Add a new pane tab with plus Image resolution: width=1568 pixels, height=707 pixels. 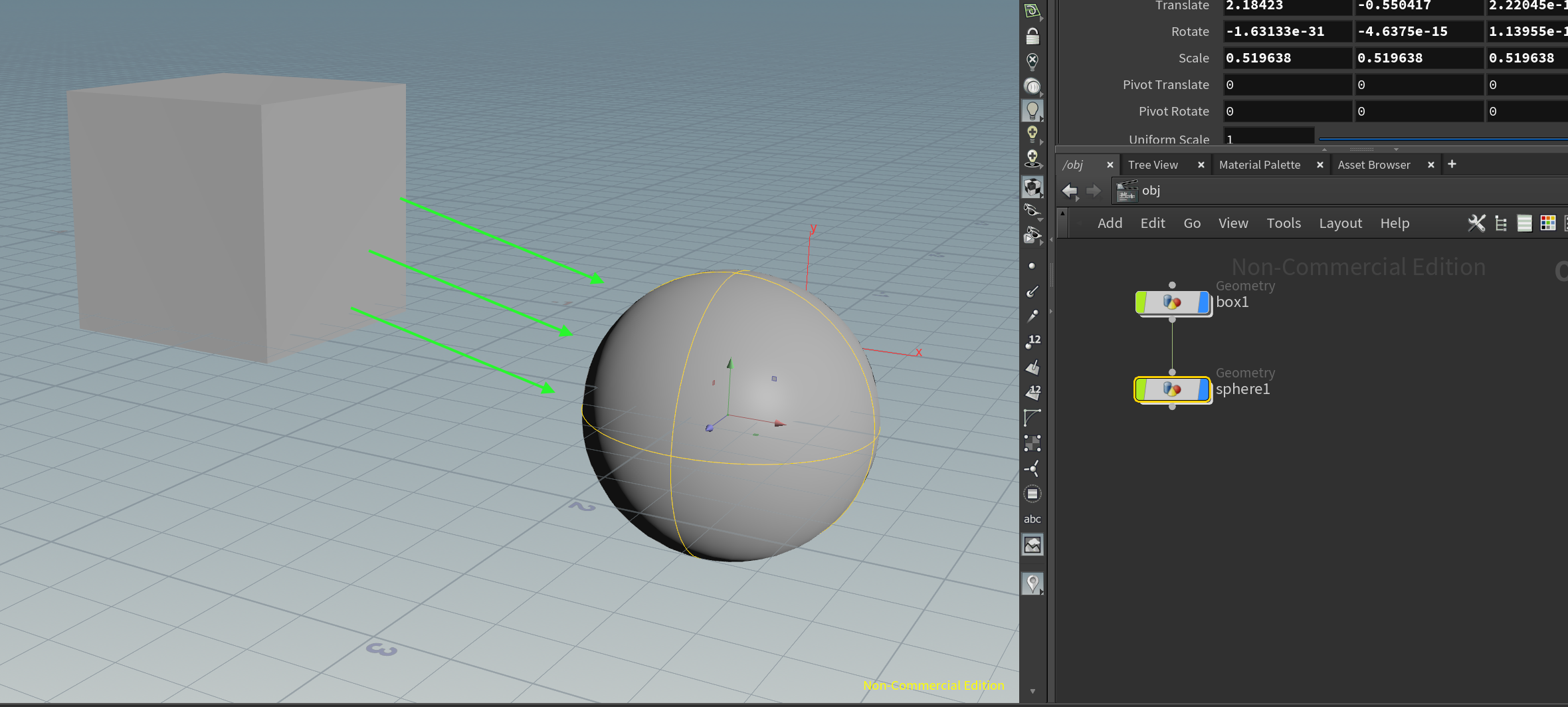(x=1452, y=164)
